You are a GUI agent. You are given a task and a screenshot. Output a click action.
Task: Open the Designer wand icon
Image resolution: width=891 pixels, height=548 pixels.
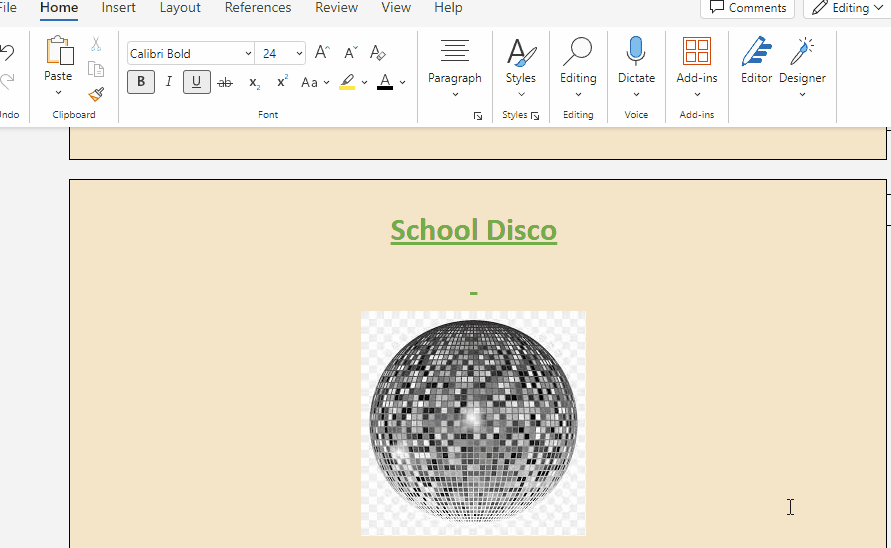coord(802,52)
